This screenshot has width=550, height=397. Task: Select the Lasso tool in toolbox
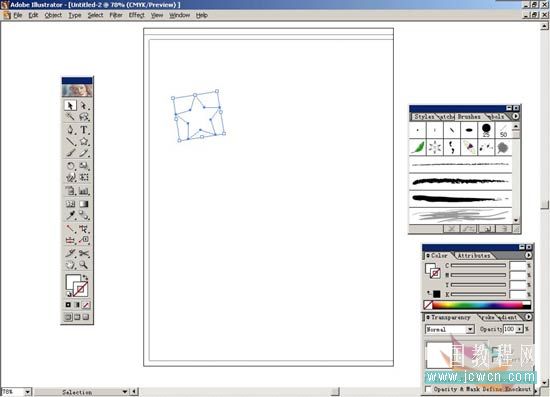point(84,117)
